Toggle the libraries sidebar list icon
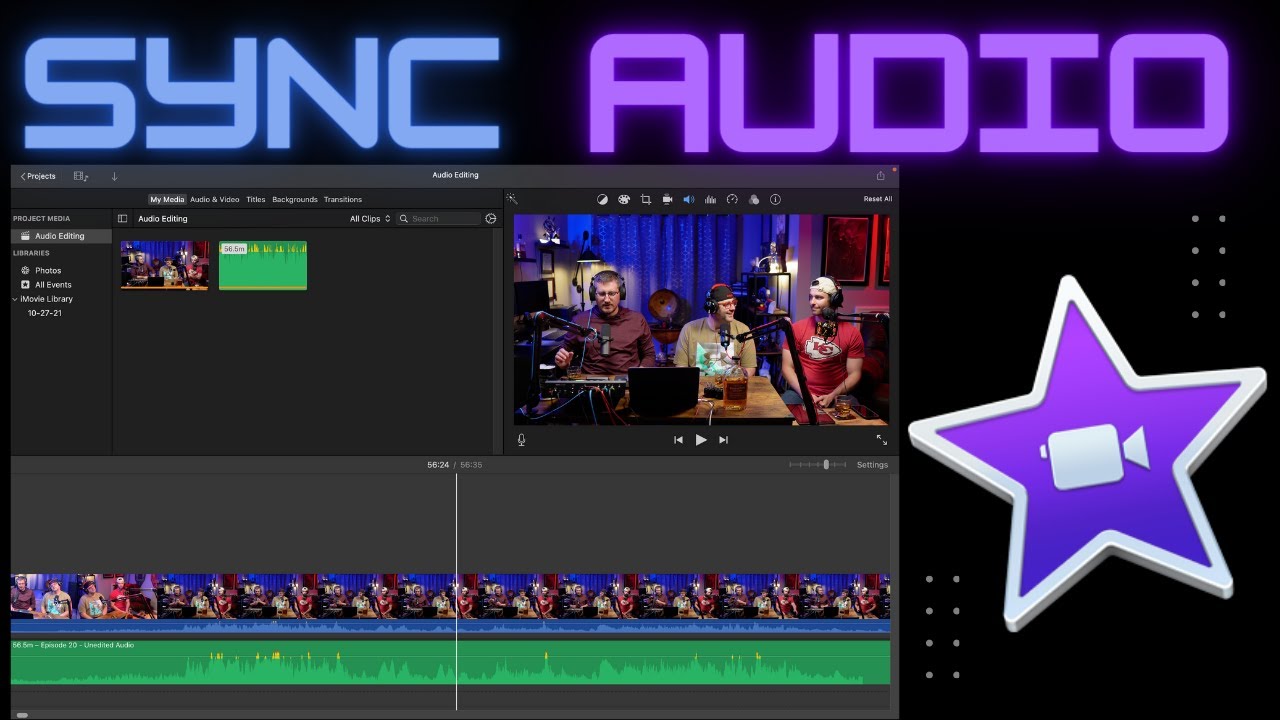The image size is (1280, 720). click(123, 218)
